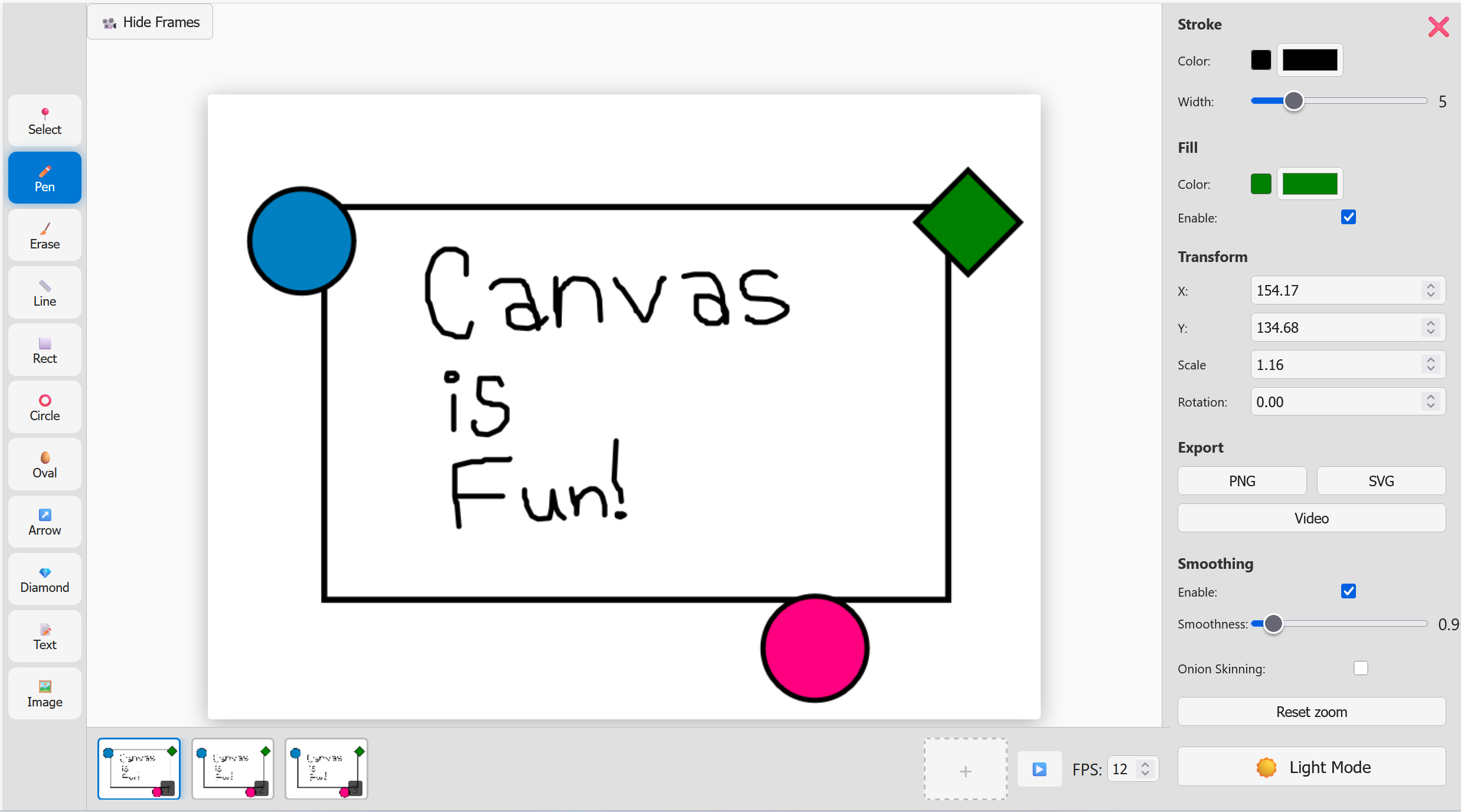Enable Onion Skinning
This screenshot has width=1461, height=812.
point(1361,668)
